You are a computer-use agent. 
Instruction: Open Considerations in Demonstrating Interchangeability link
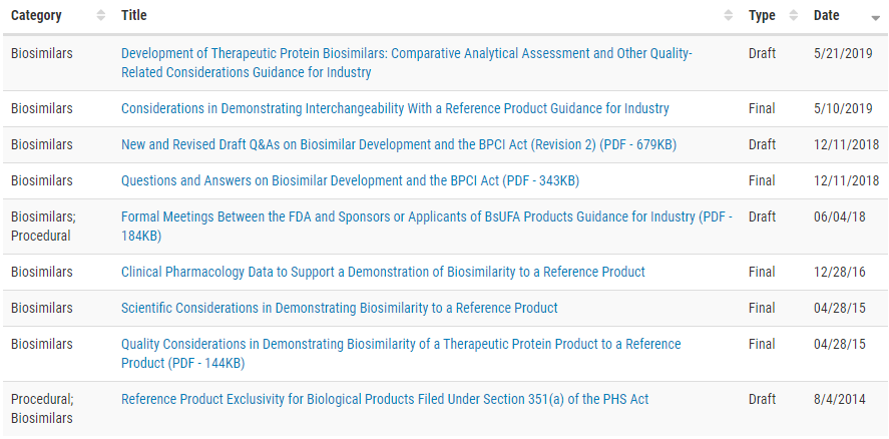coord(395,108)
